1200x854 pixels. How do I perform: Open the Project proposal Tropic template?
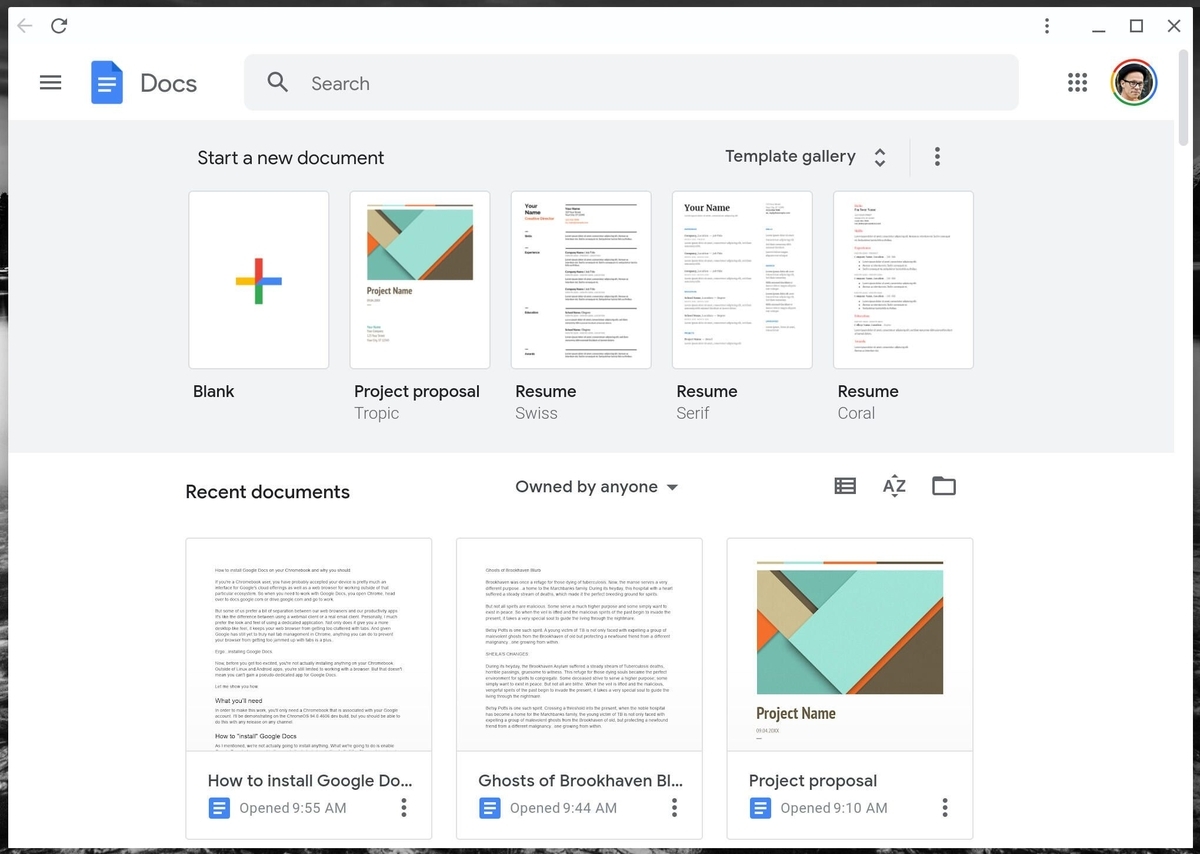[420, 280]
